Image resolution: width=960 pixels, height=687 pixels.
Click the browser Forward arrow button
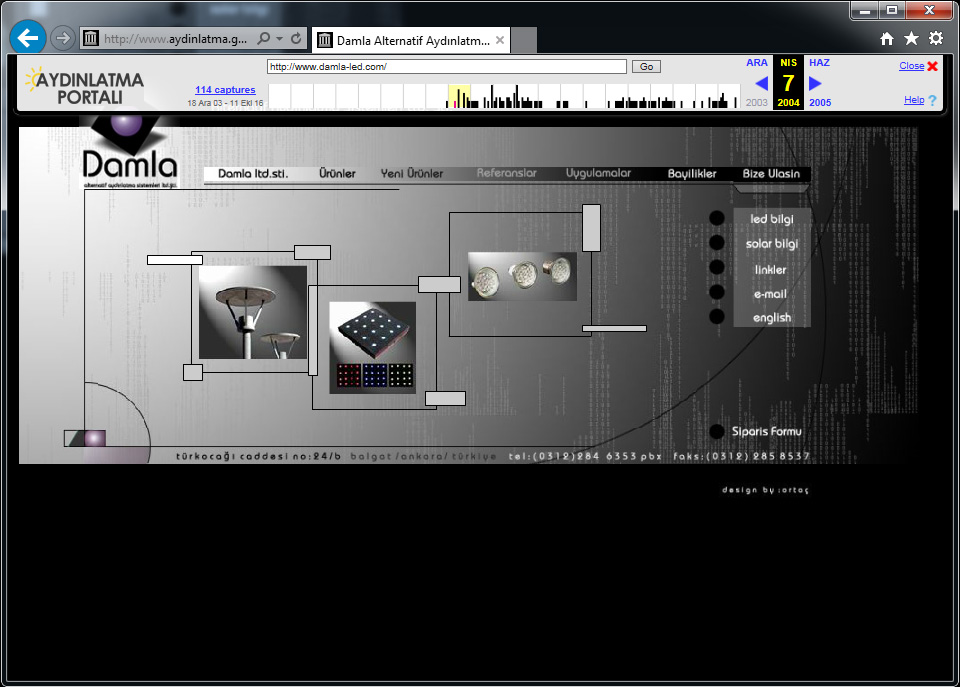[x=62, y=38]
